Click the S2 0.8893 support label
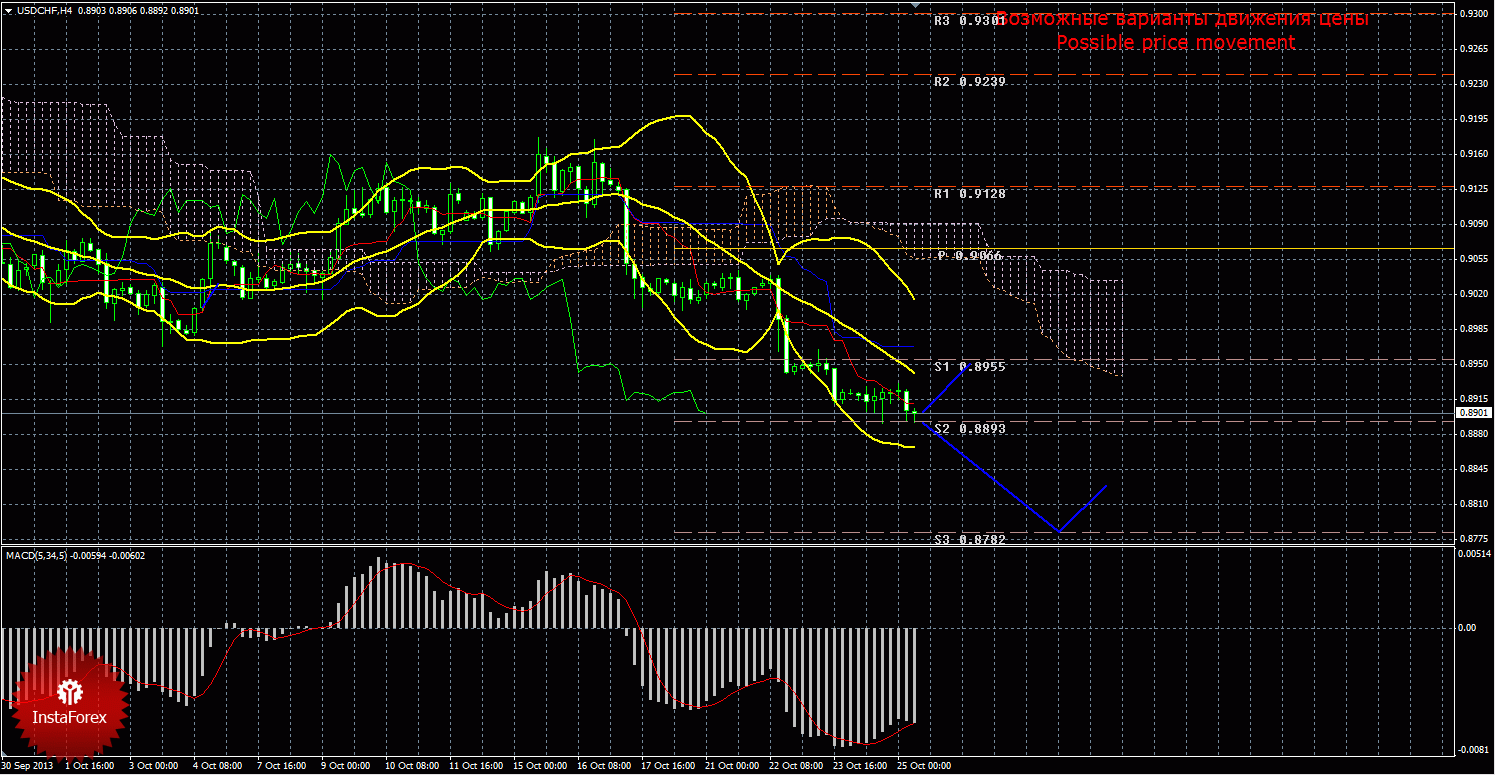 click(970, 428)
